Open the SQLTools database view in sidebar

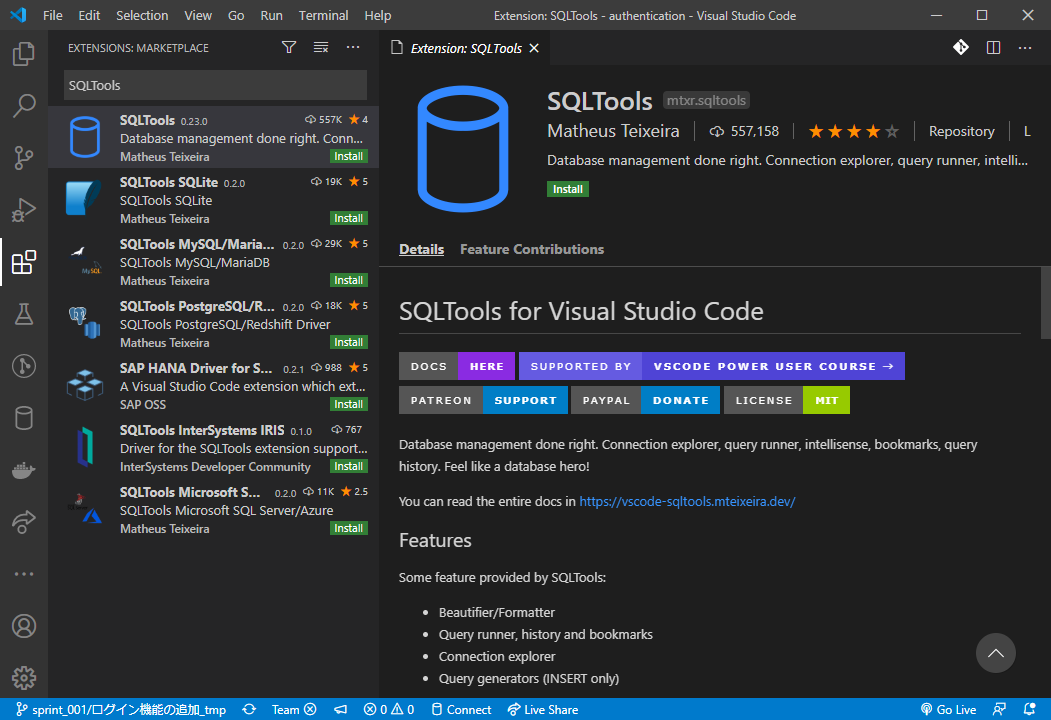click(x=24, y=418)
